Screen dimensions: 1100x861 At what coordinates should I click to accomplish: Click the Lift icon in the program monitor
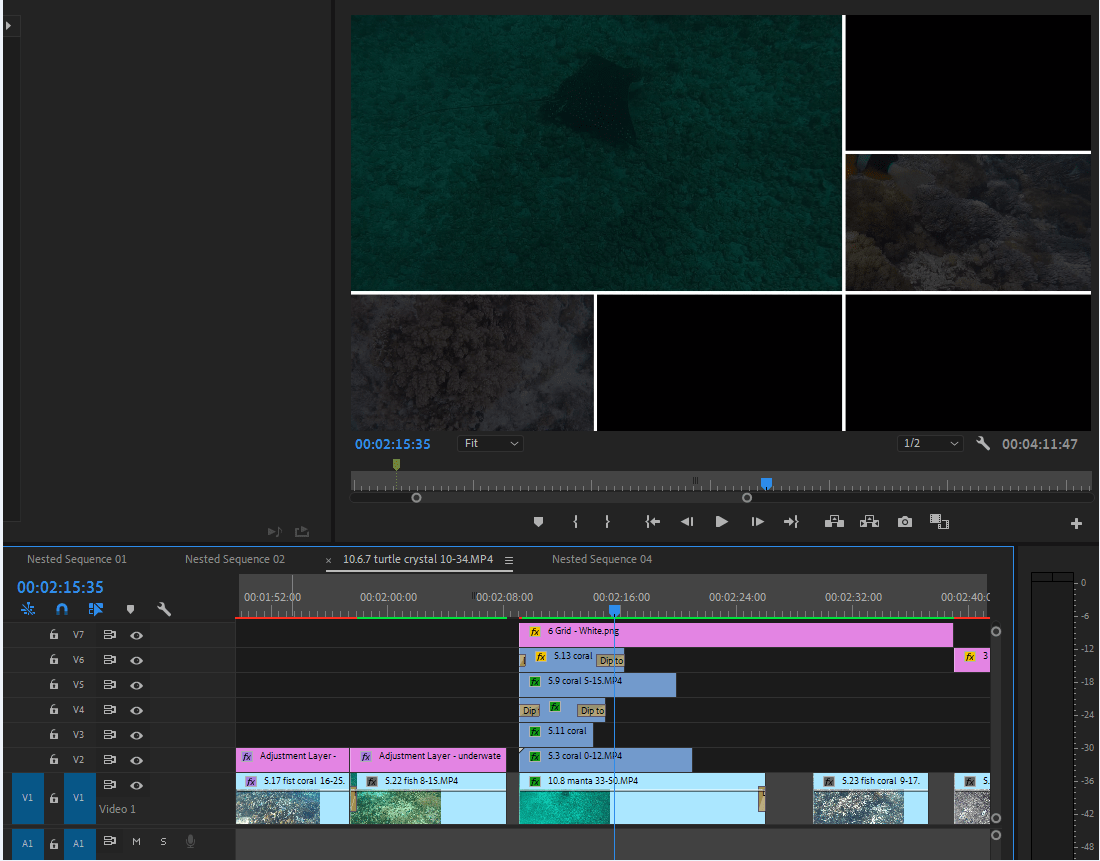click(834, 521)
